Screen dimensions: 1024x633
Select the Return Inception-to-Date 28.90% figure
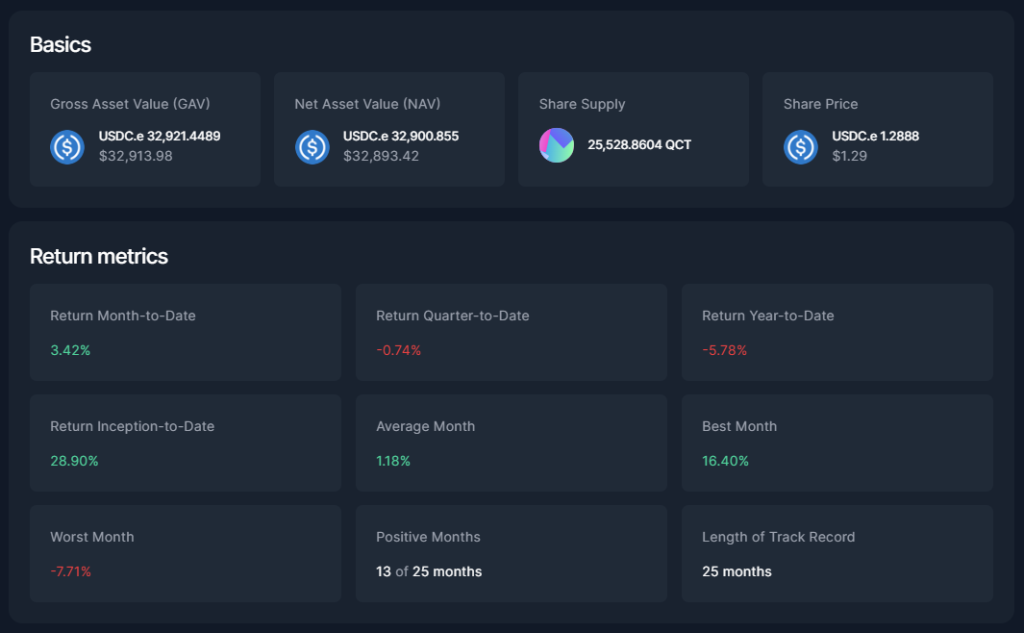click(74, 461)
